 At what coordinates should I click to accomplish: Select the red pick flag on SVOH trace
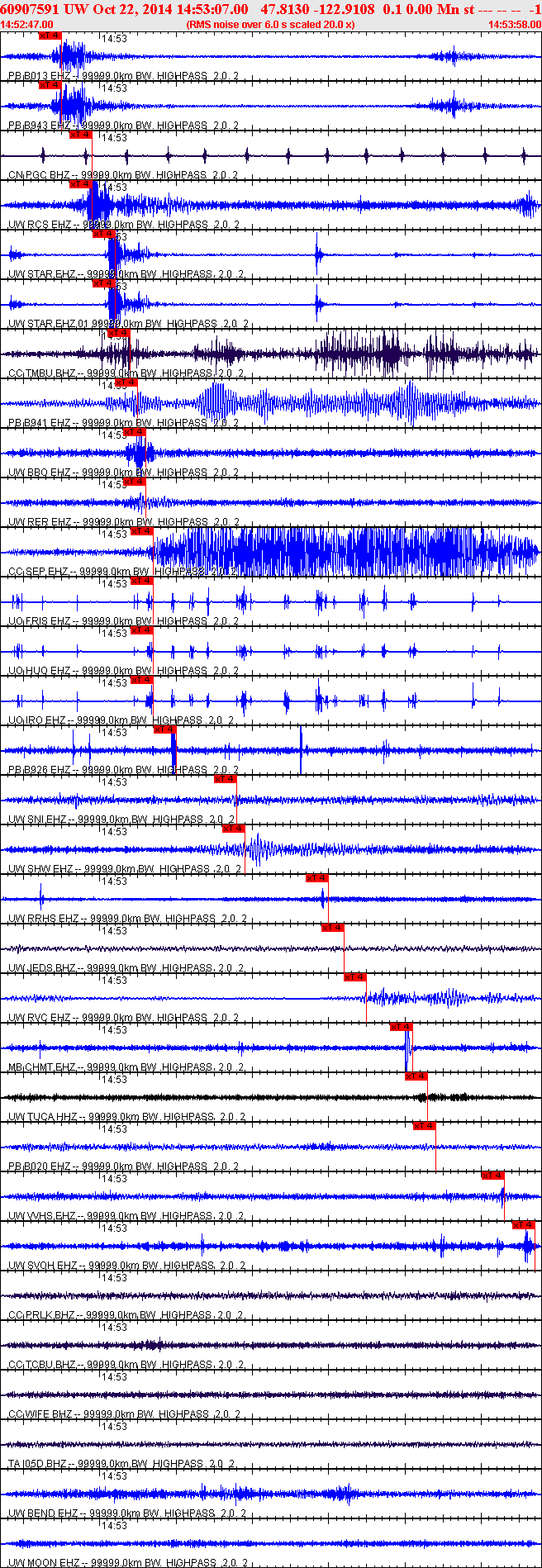pyautogui.click(x=524, y=1225)
